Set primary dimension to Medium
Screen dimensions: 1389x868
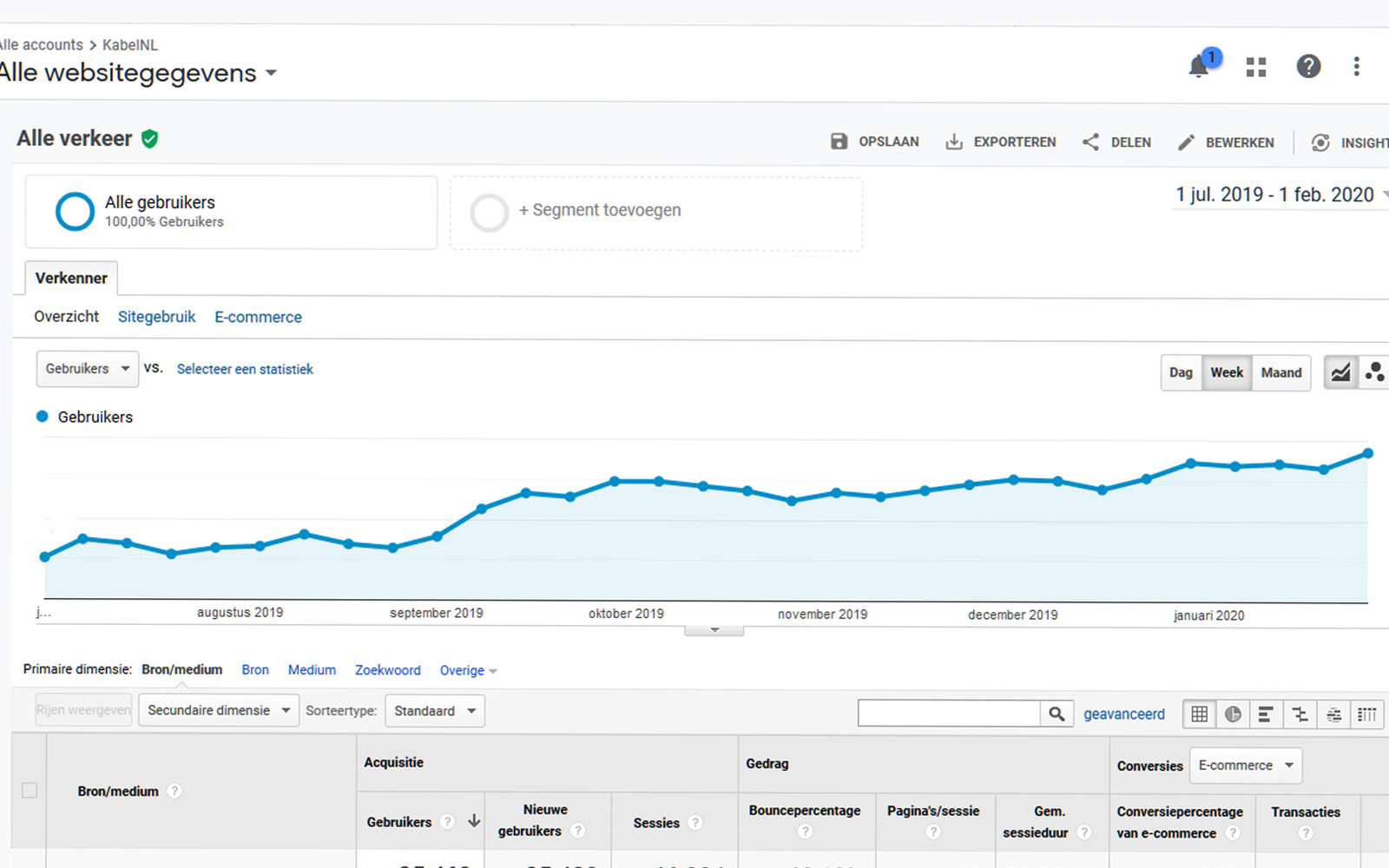tap(312, 669)
